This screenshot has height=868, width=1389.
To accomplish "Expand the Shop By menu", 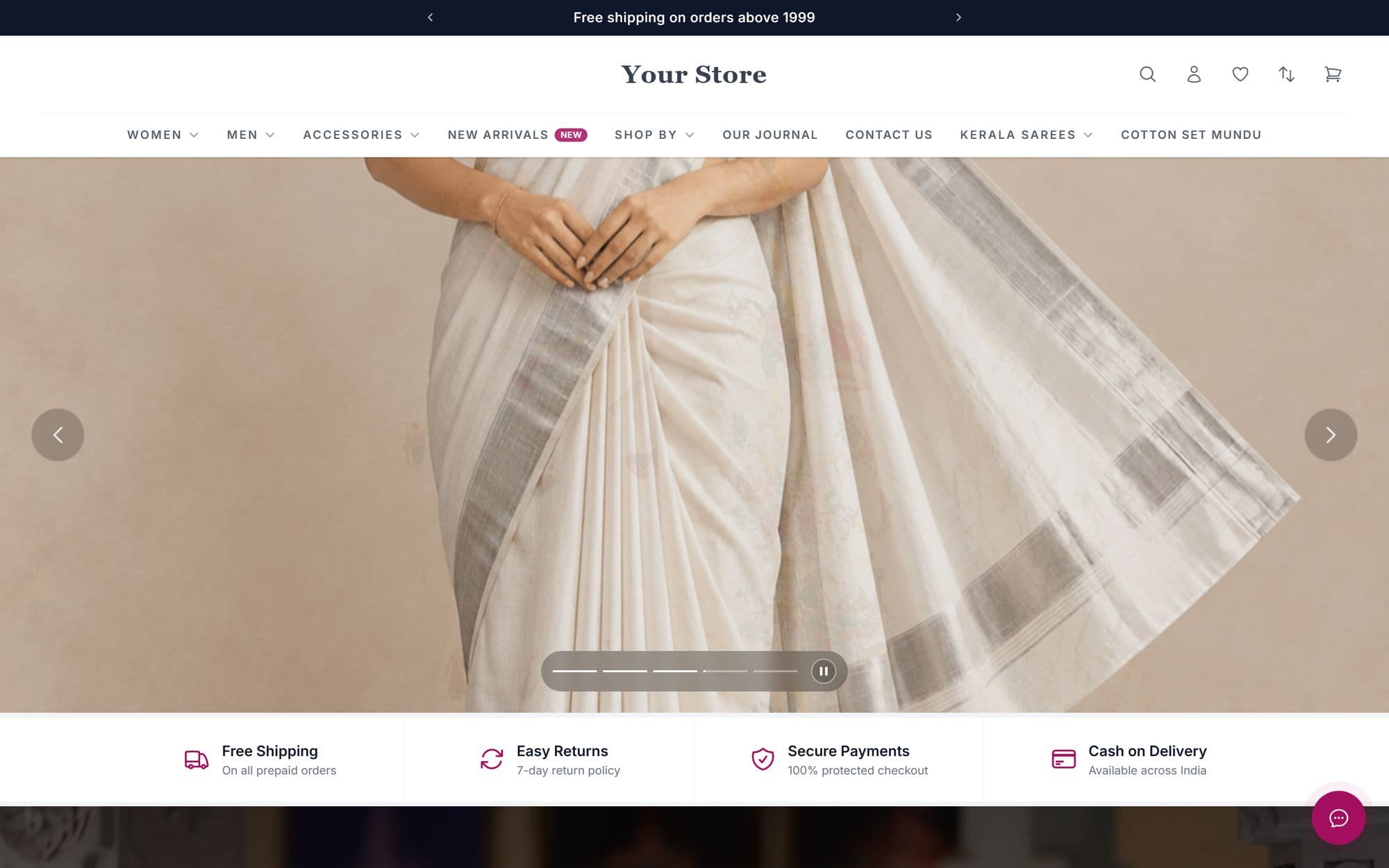I will [654, 135].
